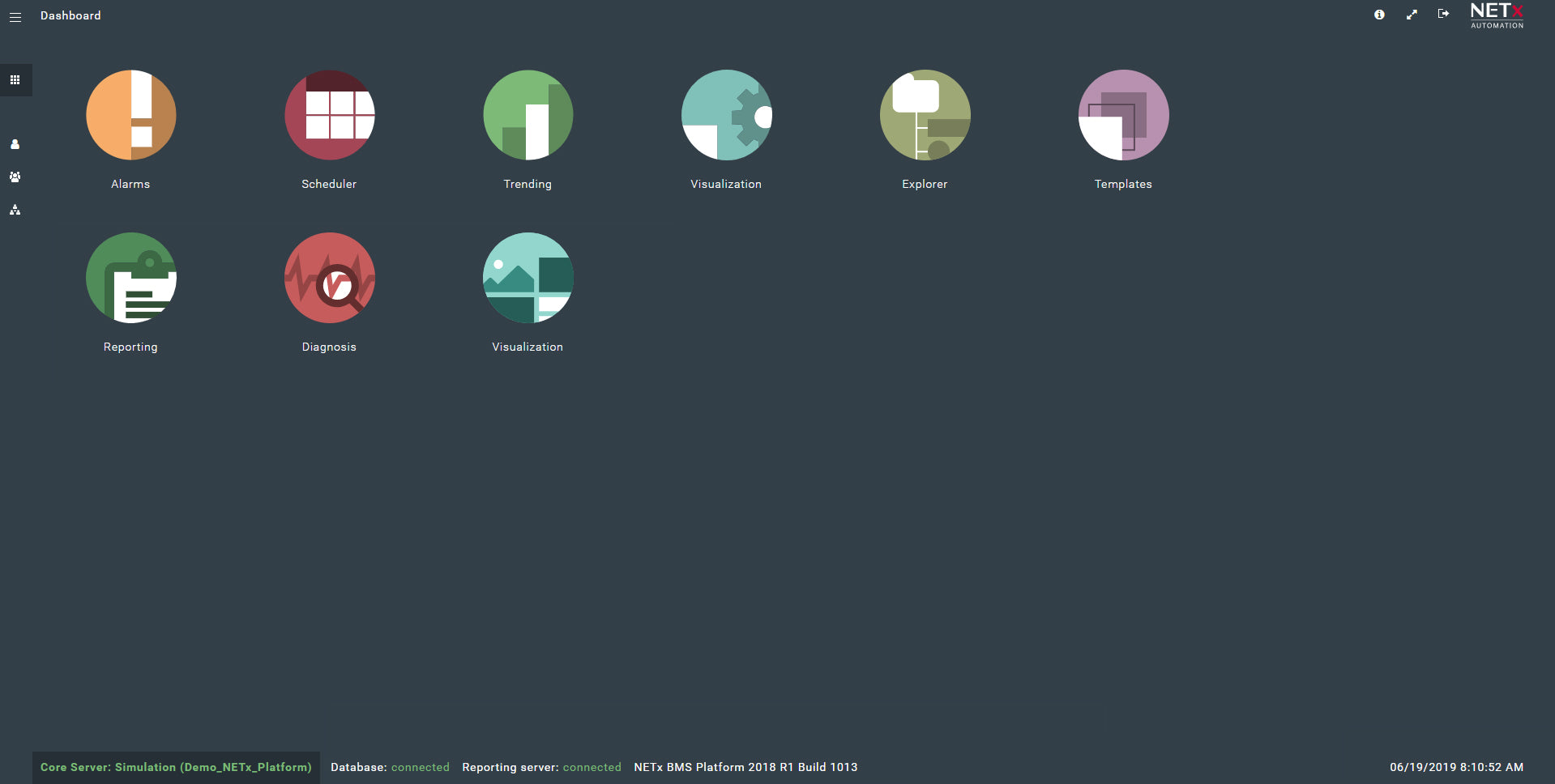Viewport: 1555px width, 784px height.
Task: Open the user groups icon in sidebar
Action: (15, 177)
